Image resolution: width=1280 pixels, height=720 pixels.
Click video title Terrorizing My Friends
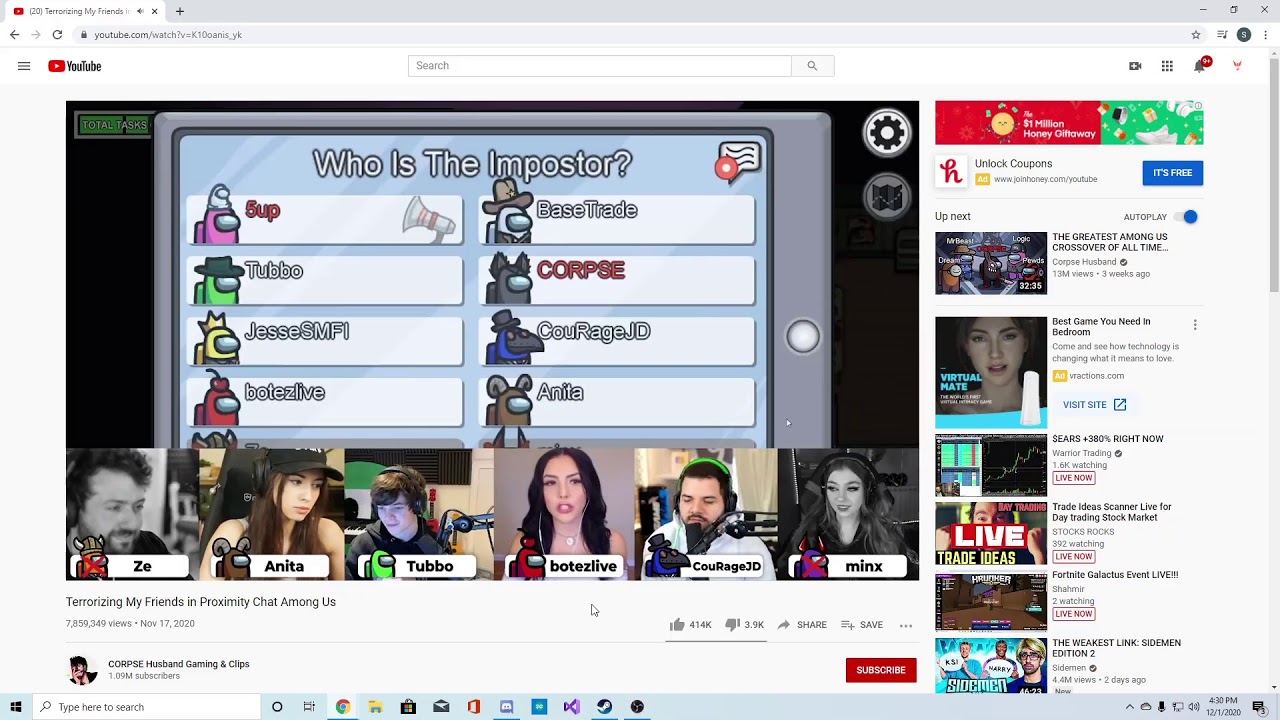pos(201,602)
